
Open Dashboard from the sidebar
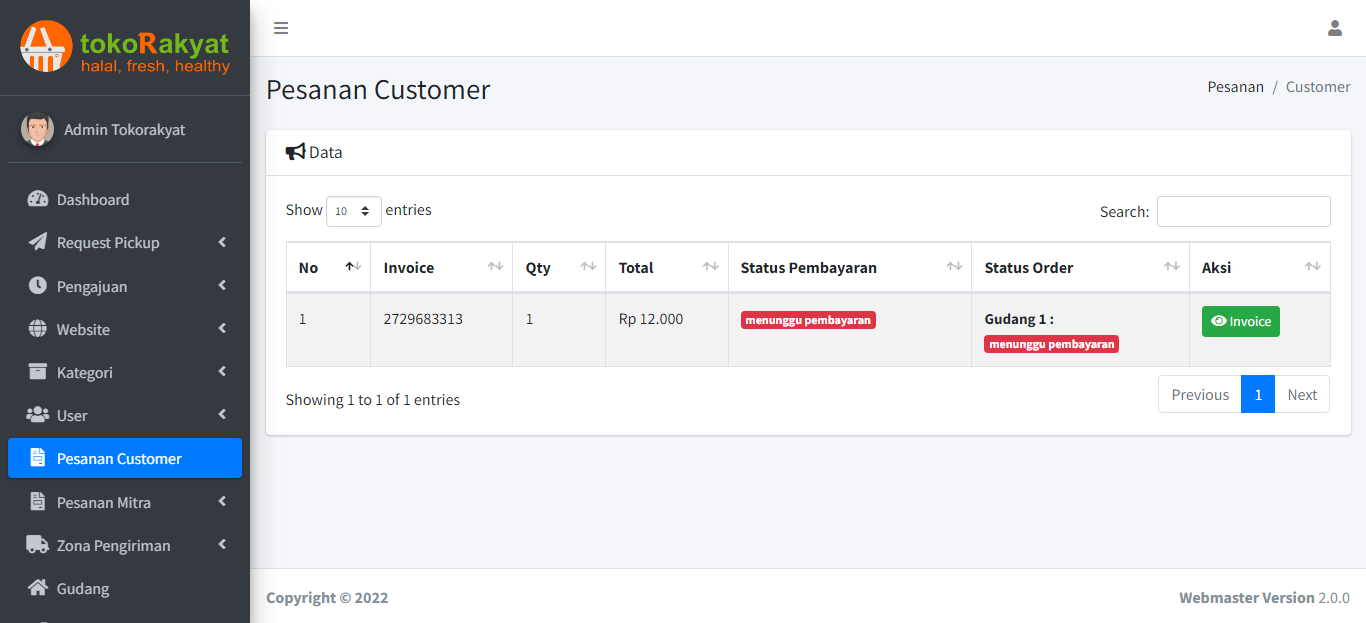pos(93,200)
